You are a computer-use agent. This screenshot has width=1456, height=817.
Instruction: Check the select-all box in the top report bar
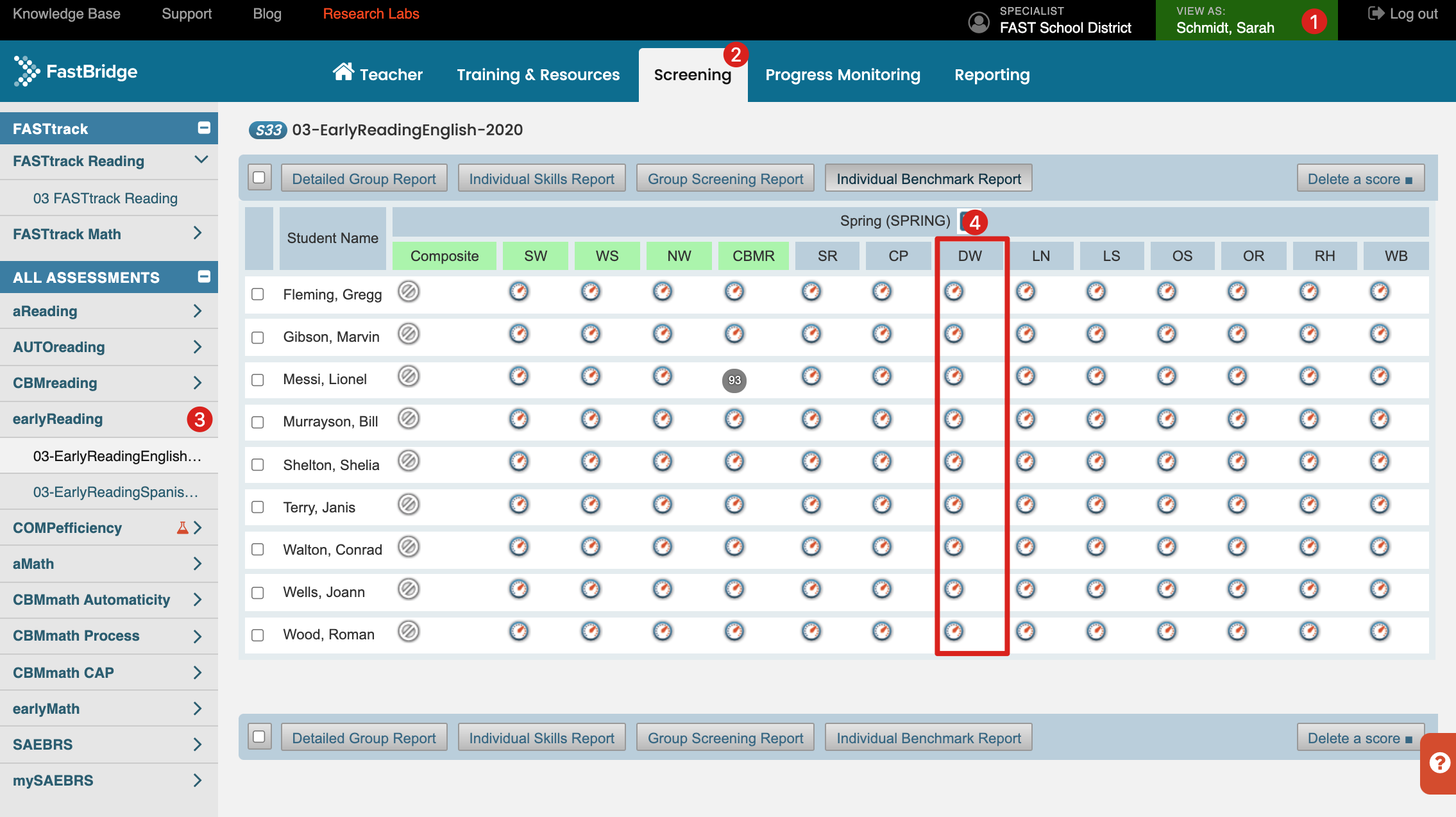[259, 178]
